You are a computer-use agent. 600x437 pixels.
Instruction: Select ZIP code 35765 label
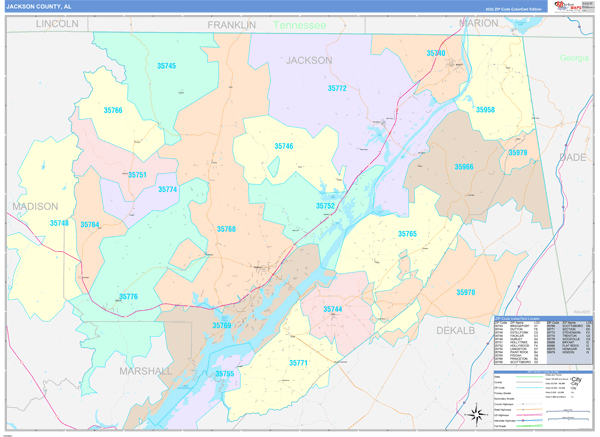(407, 234)
